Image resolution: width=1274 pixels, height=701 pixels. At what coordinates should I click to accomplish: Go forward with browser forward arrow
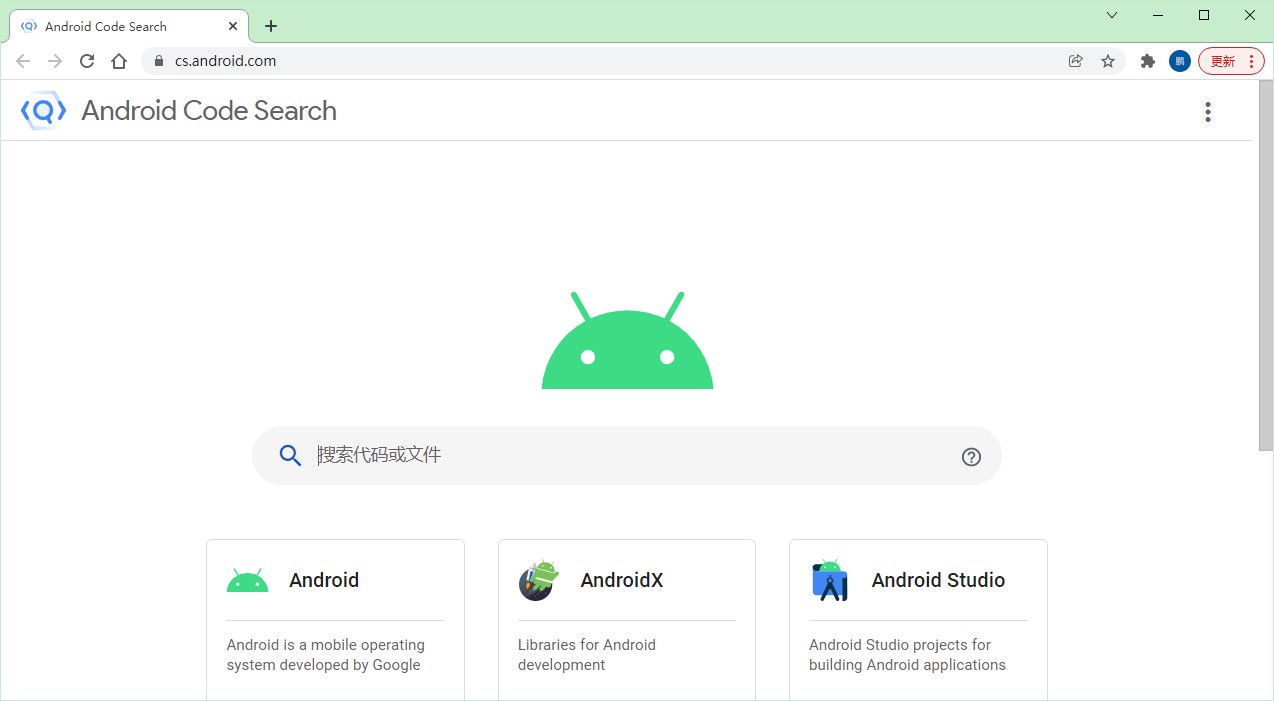tap(55, 61)
